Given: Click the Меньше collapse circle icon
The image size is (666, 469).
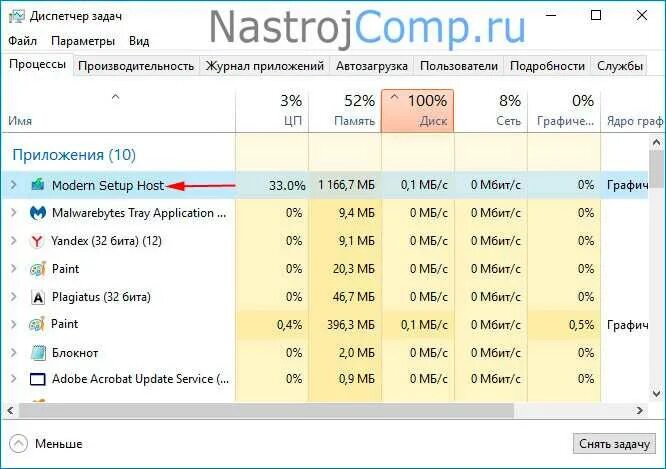Looking at the screenshot, I should click(x=18, y=444).
